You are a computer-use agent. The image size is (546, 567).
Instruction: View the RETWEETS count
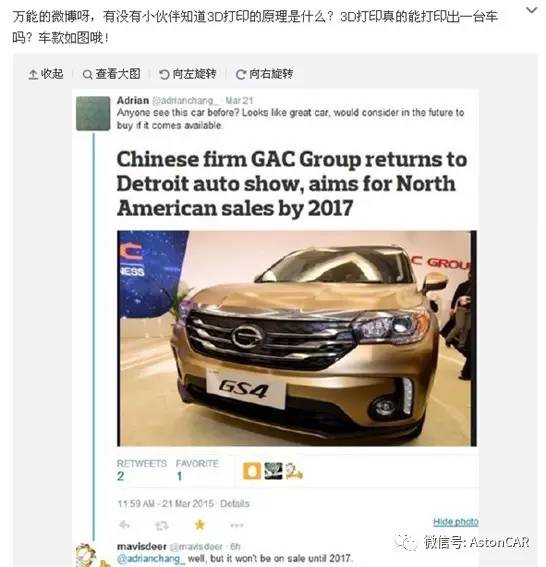coord(141,470)
